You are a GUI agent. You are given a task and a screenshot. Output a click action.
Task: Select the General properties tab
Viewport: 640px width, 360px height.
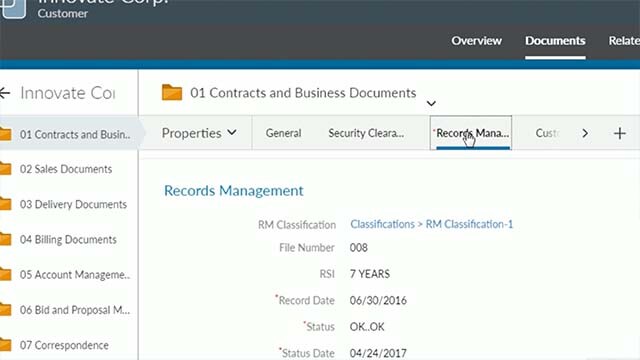tap(283, 133)
